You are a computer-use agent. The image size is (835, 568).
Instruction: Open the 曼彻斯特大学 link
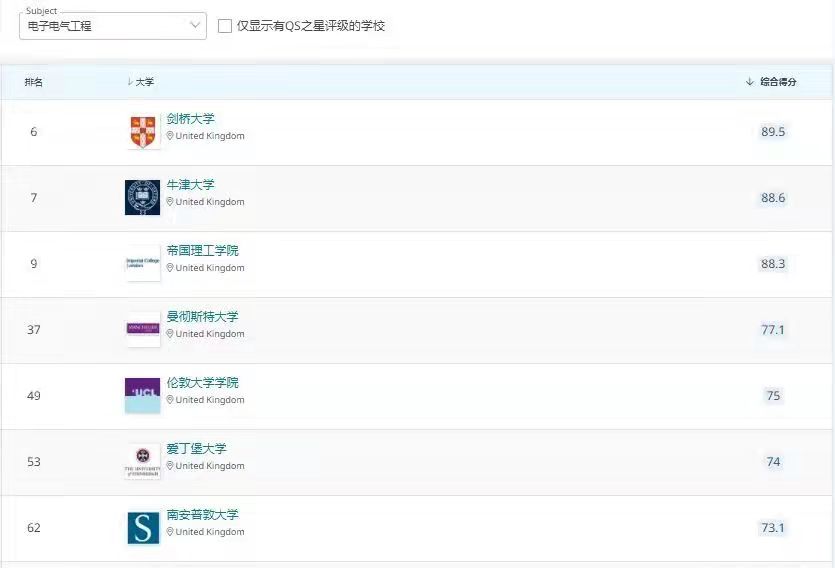point(202,317)
